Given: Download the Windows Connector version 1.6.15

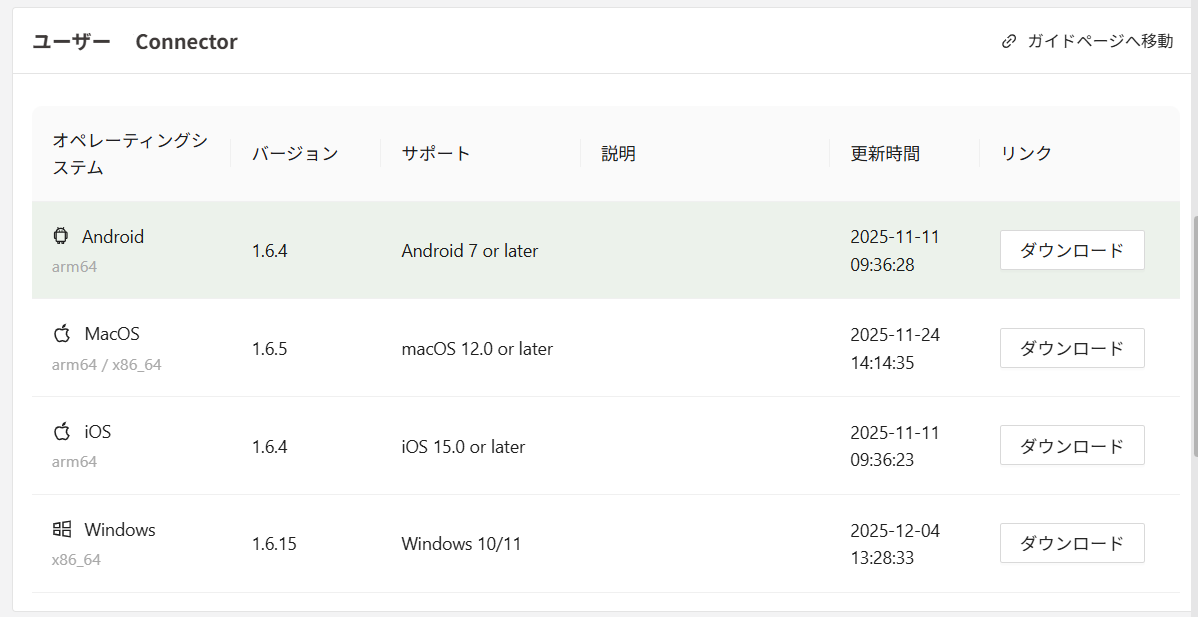Looking at the screenshot, I should click(1072, 543).
